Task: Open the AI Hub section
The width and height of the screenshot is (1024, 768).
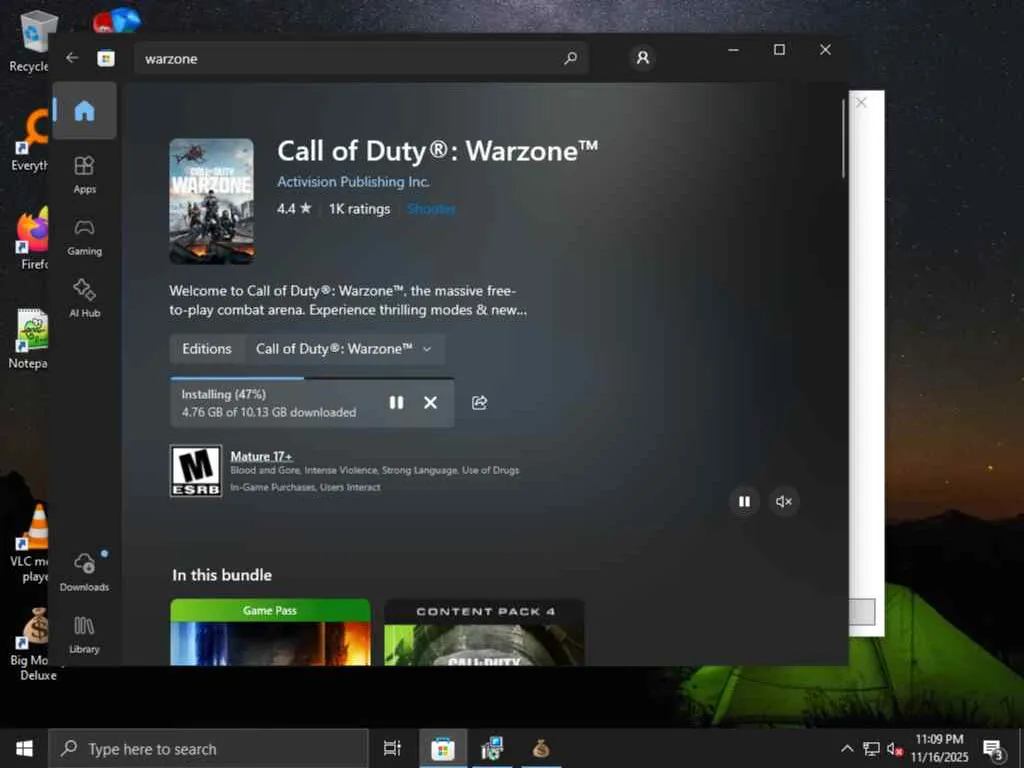Action: tap(84, 299)
